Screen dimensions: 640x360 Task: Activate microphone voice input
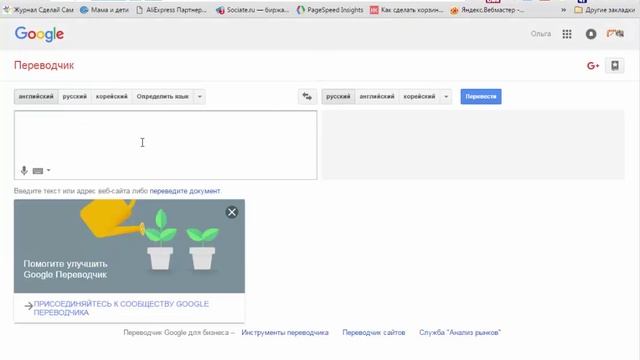click(24, 171)
